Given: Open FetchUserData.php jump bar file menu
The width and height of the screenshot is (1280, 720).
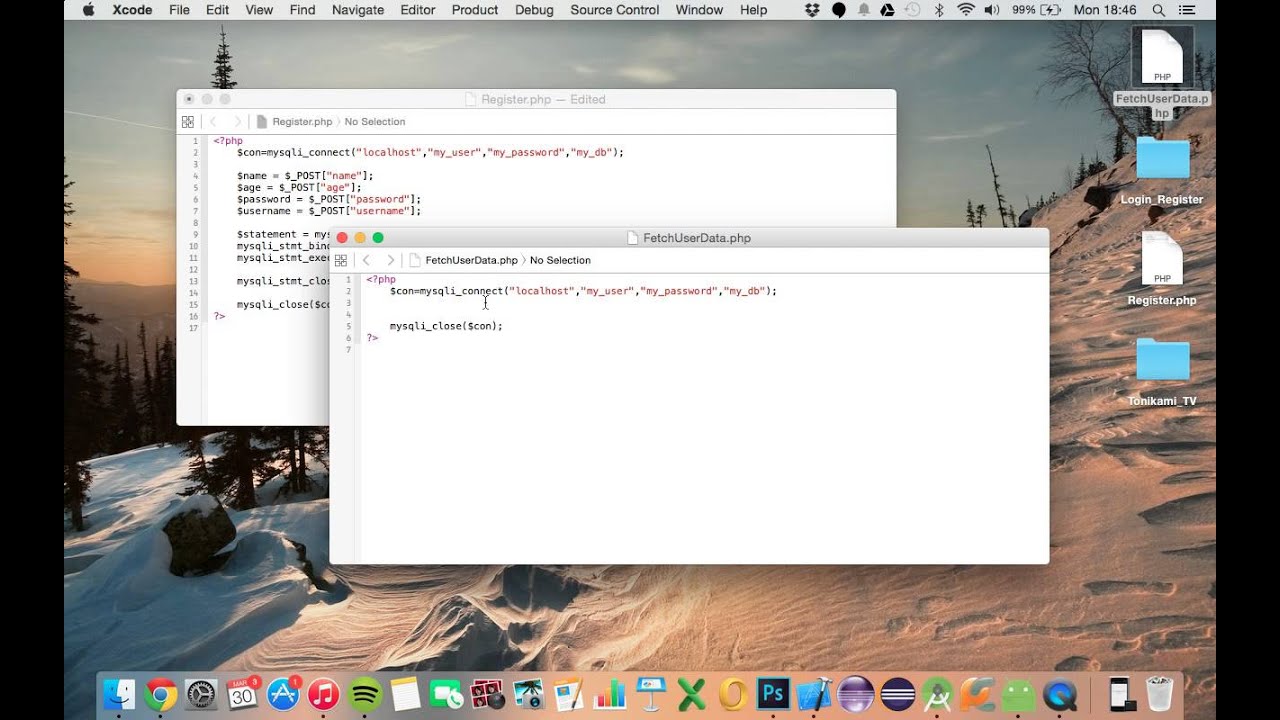Looking at the screenshot, I should point(463,260).
